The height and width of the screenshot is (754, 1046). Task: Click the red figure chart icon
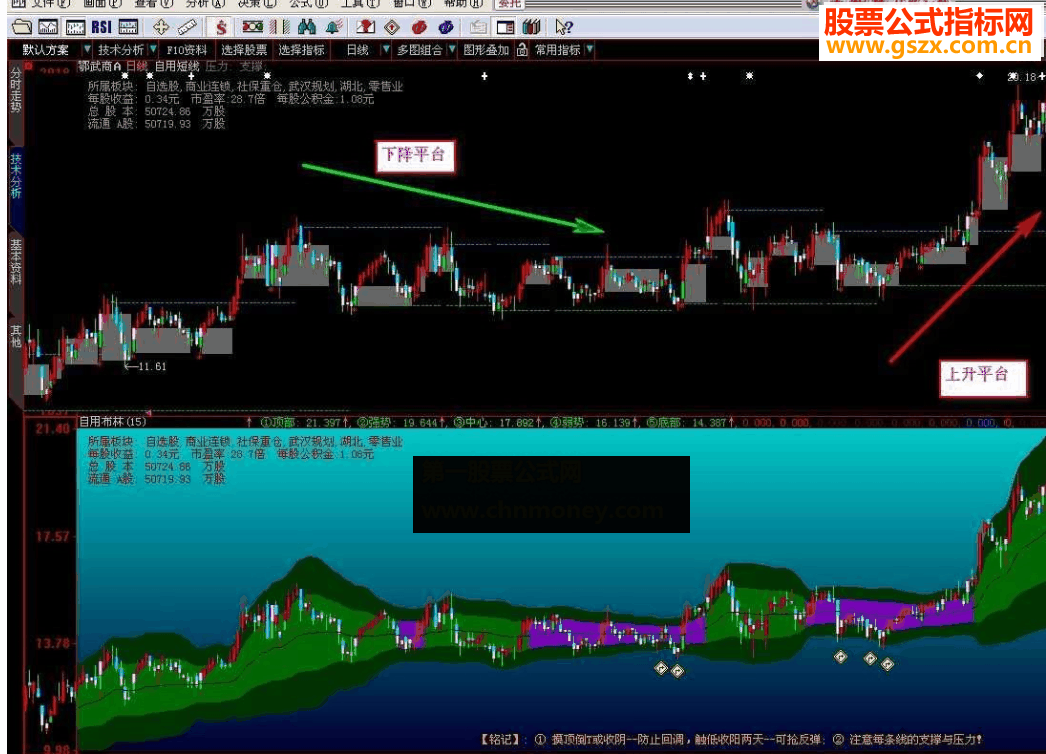(x=365, y=27)
